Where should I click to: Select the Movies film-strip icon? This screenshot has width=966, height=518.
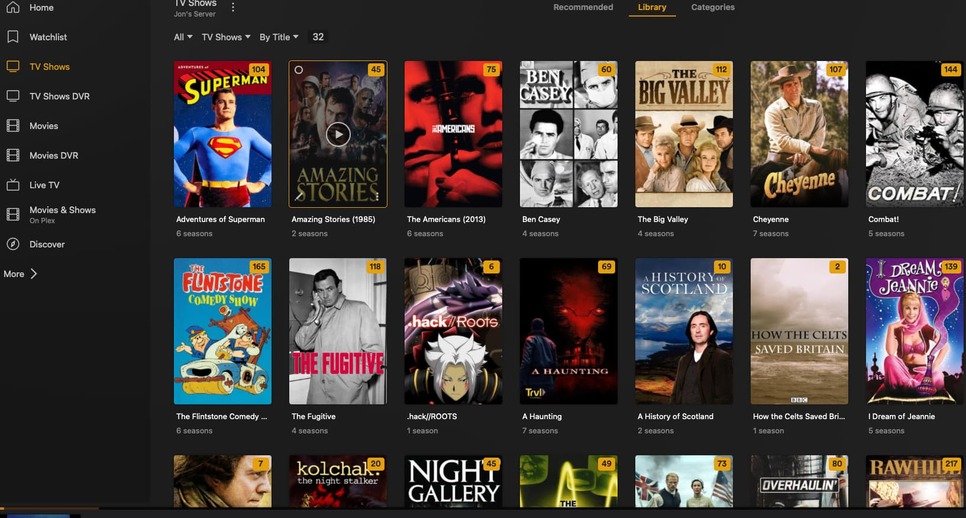tap(13, 126)
